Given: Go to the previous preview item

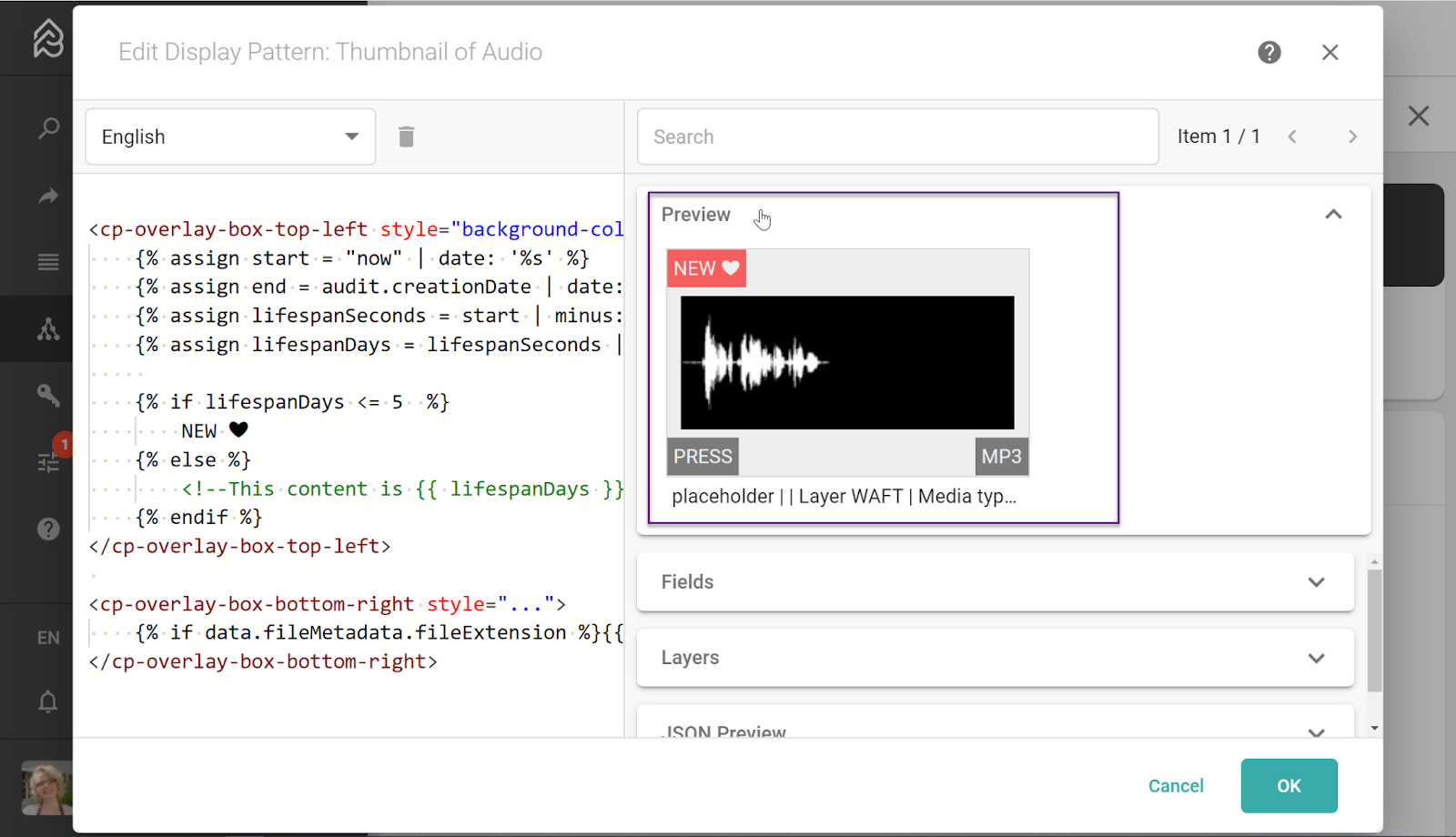Looking at the screenshot, I should point(1292,136).
